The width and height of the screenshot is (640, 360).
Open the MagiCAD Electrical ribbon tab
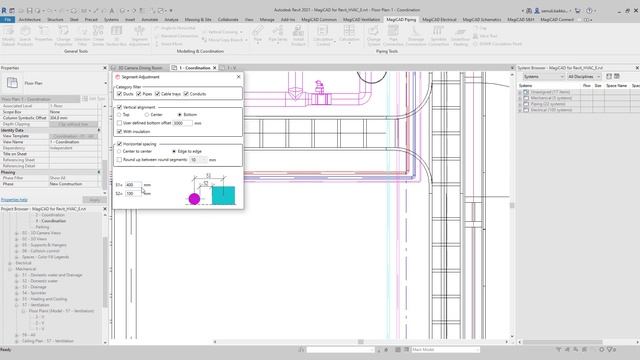coord(439,19)
